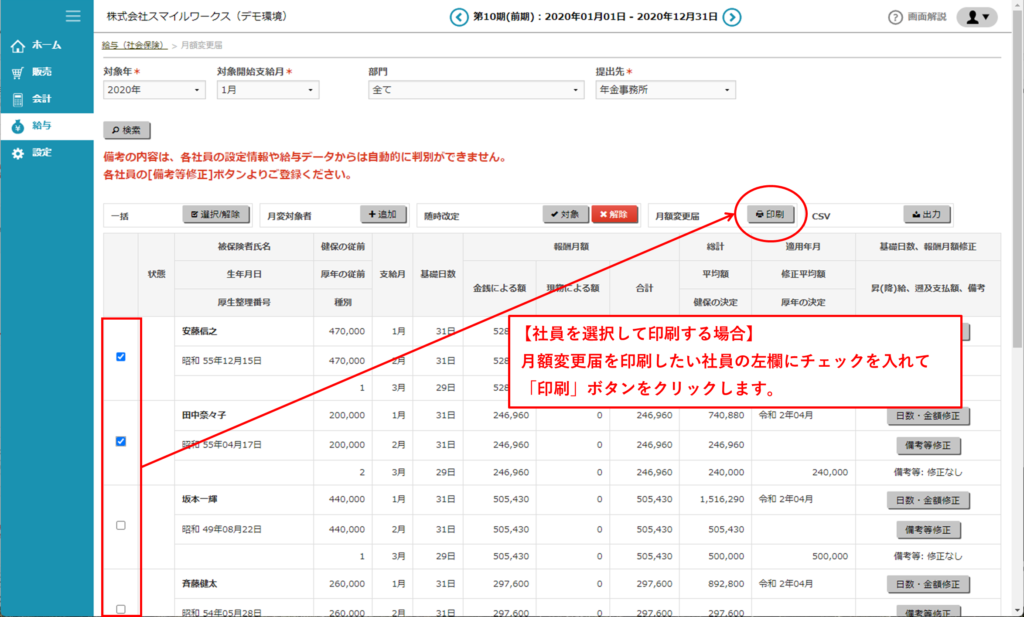Uncheck the checkbox for 安藤信之
This screenshot has width=1024, height=617.
(x=121, y=356)
